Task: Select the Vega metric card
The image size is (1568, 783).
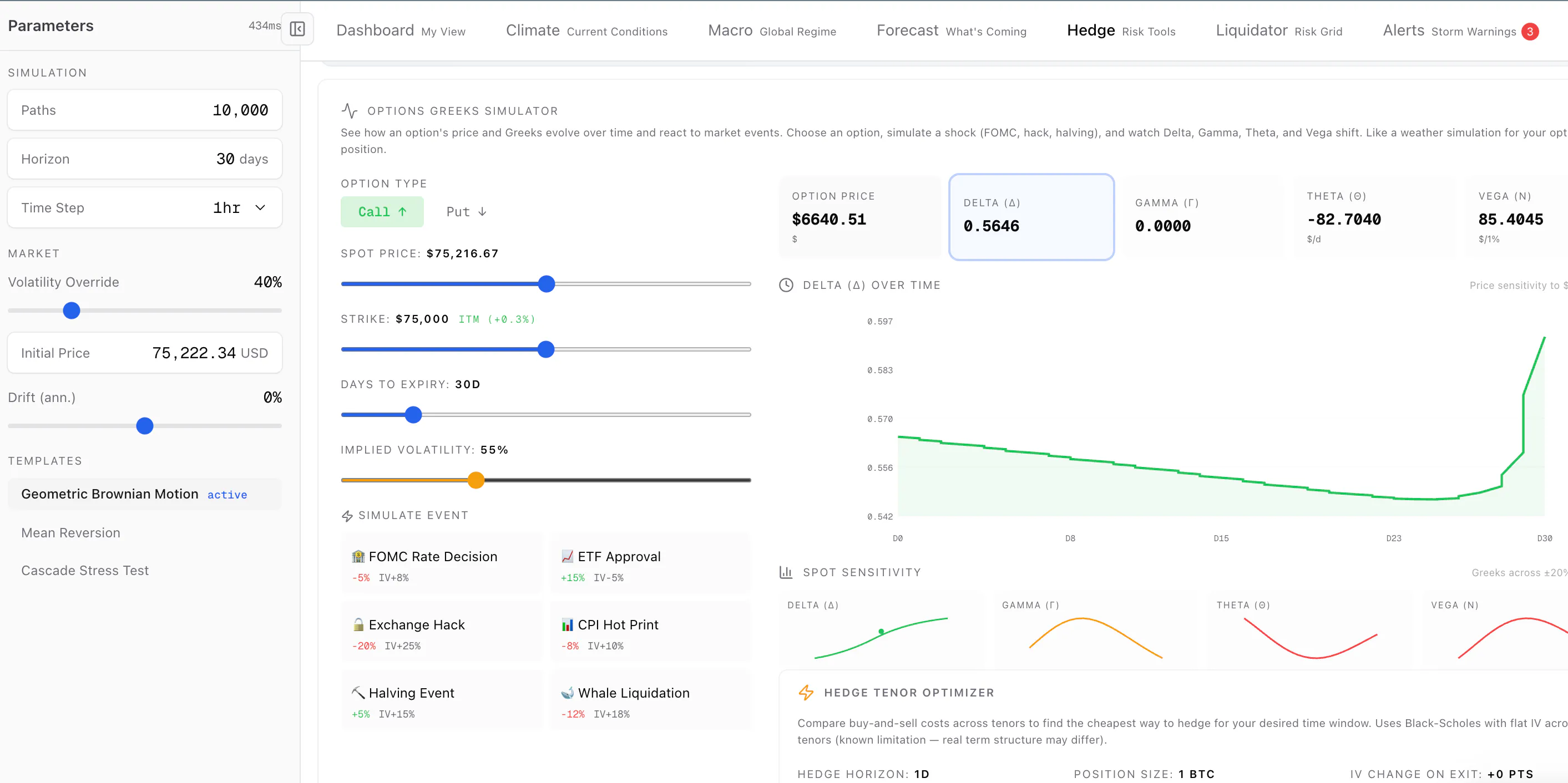Action: click(1516, 217)
